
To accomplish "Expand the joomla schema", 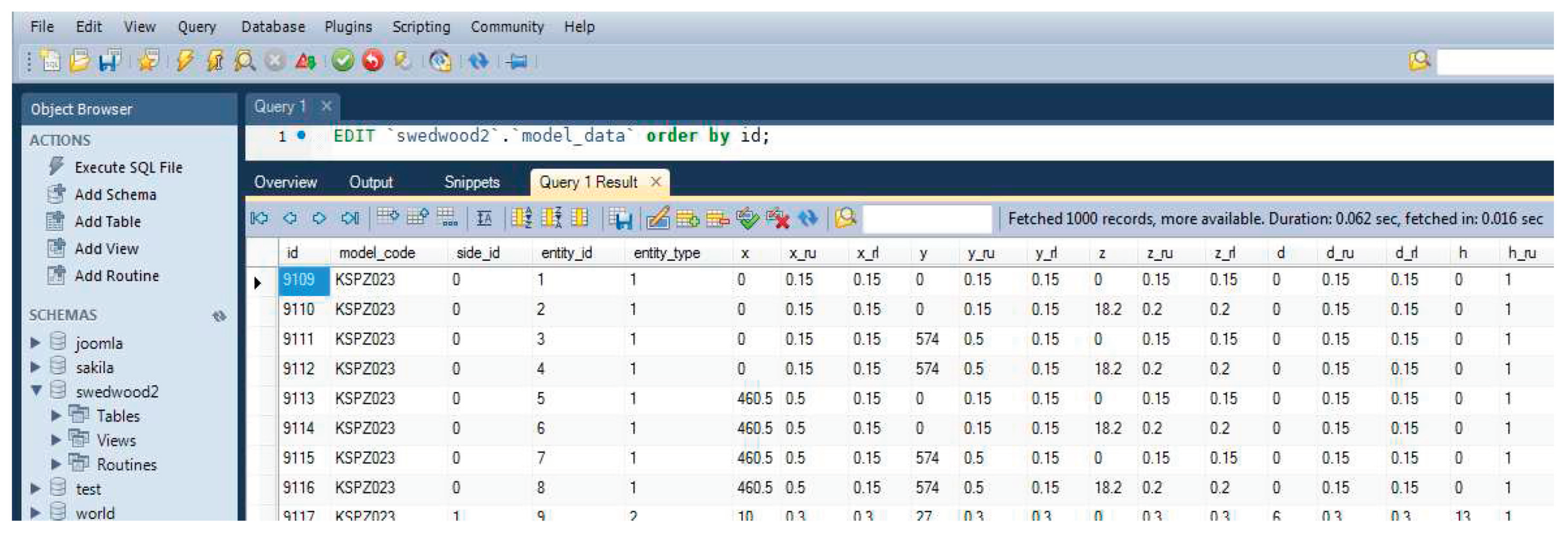I will pyautogui.click(x=35, y=343).
